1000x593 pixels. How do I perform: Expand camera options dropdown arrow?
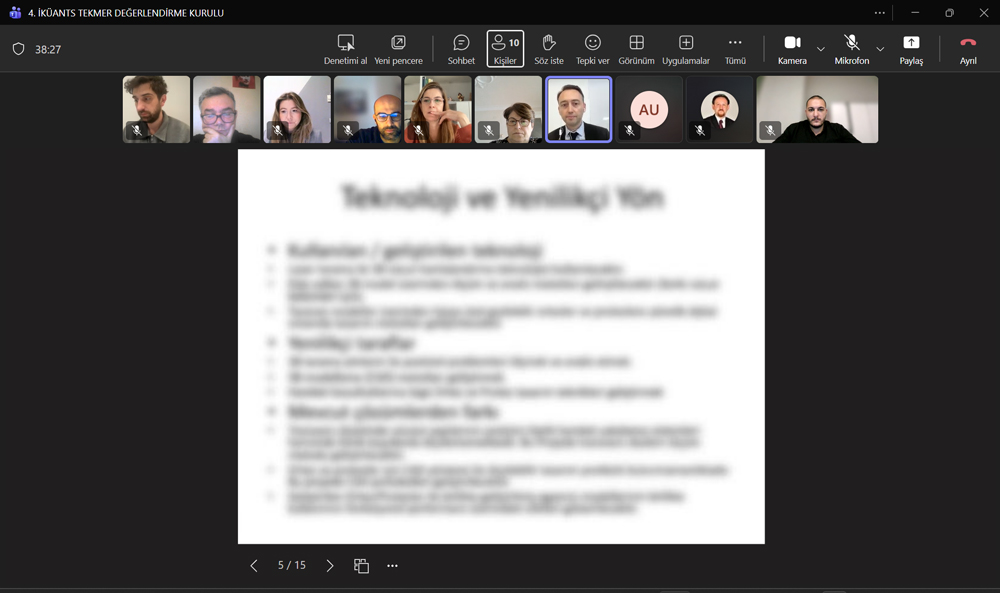(821, 49)
